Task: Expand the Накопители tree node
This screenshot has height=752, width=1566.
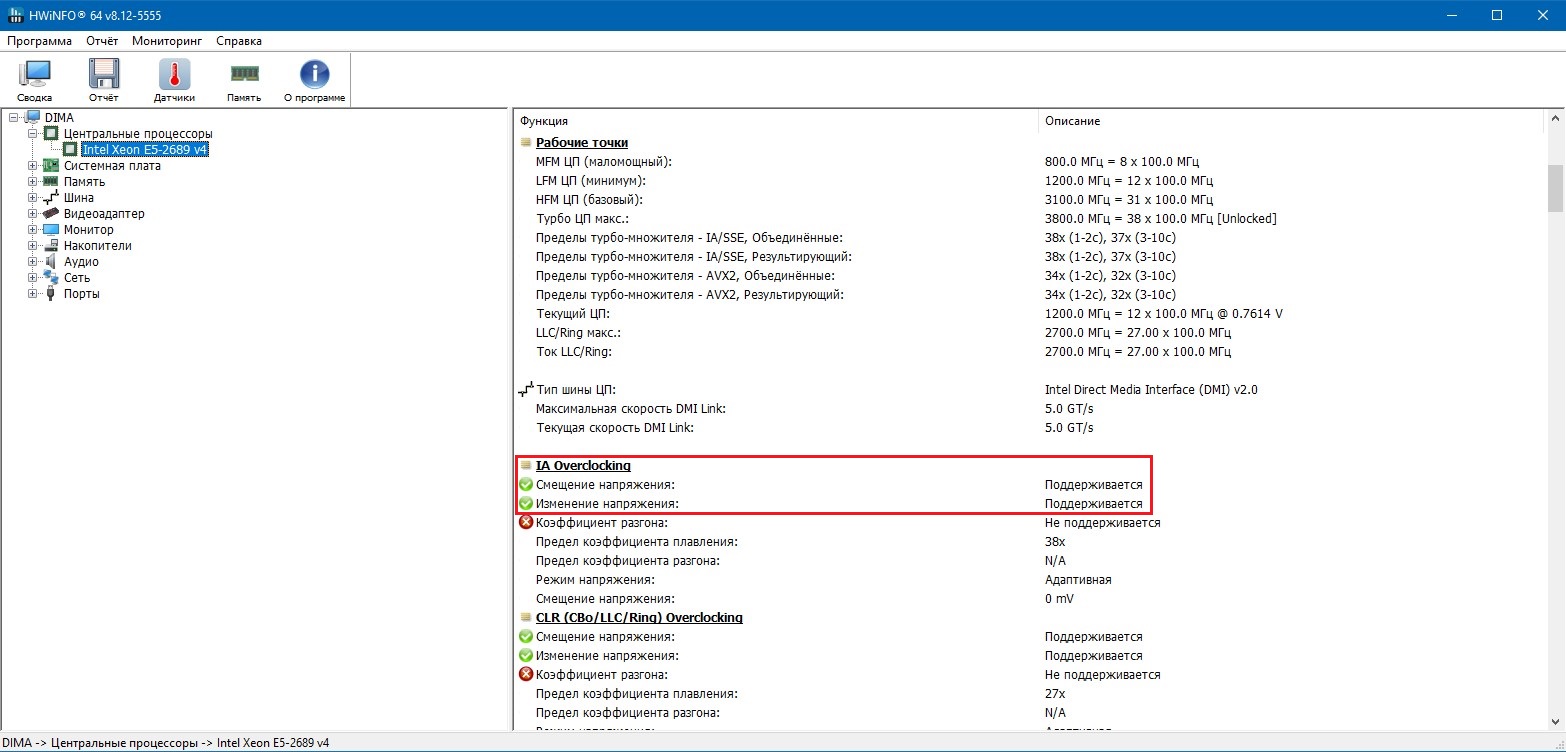Action: tap(33, 246)
